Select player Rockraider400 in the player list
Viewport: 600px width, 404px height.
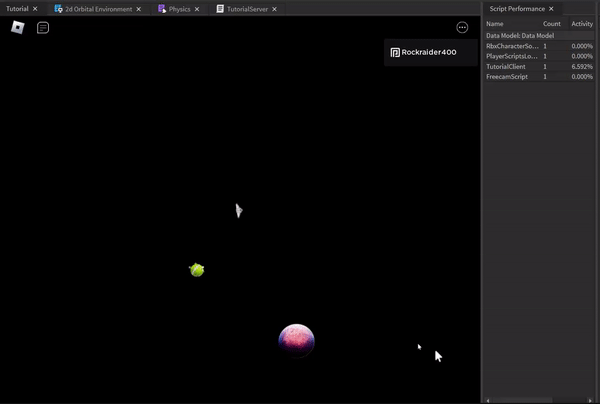[431, 52]
